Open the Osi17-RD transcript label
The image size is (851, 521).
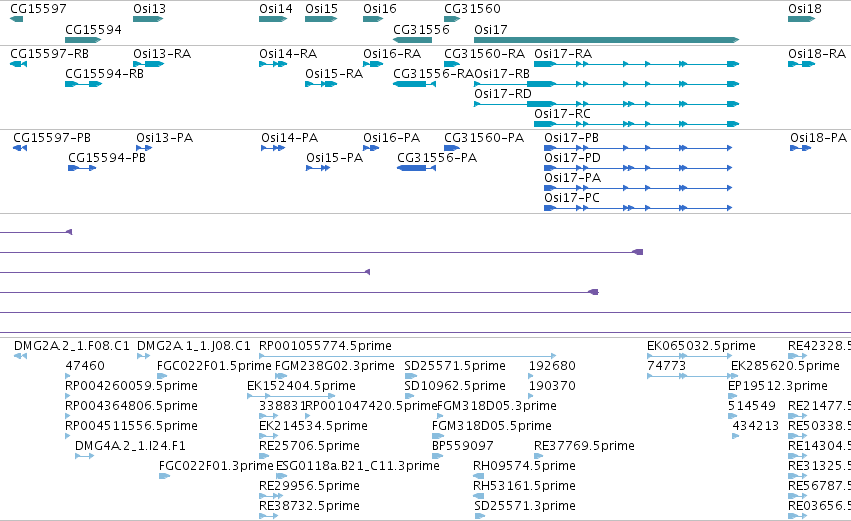(x=503, y=93)
